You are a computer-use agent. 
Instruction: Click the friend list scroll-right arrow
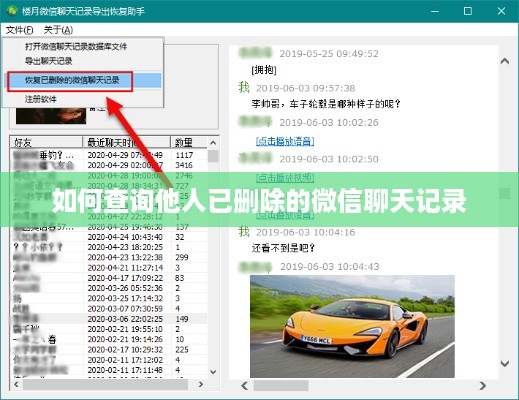point(201,384)
